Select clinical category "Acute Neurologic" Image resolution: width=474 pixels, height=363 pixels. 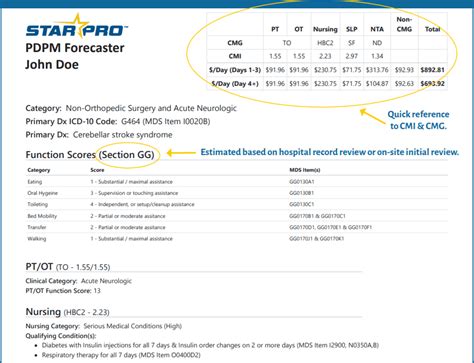tap(106, 281)
